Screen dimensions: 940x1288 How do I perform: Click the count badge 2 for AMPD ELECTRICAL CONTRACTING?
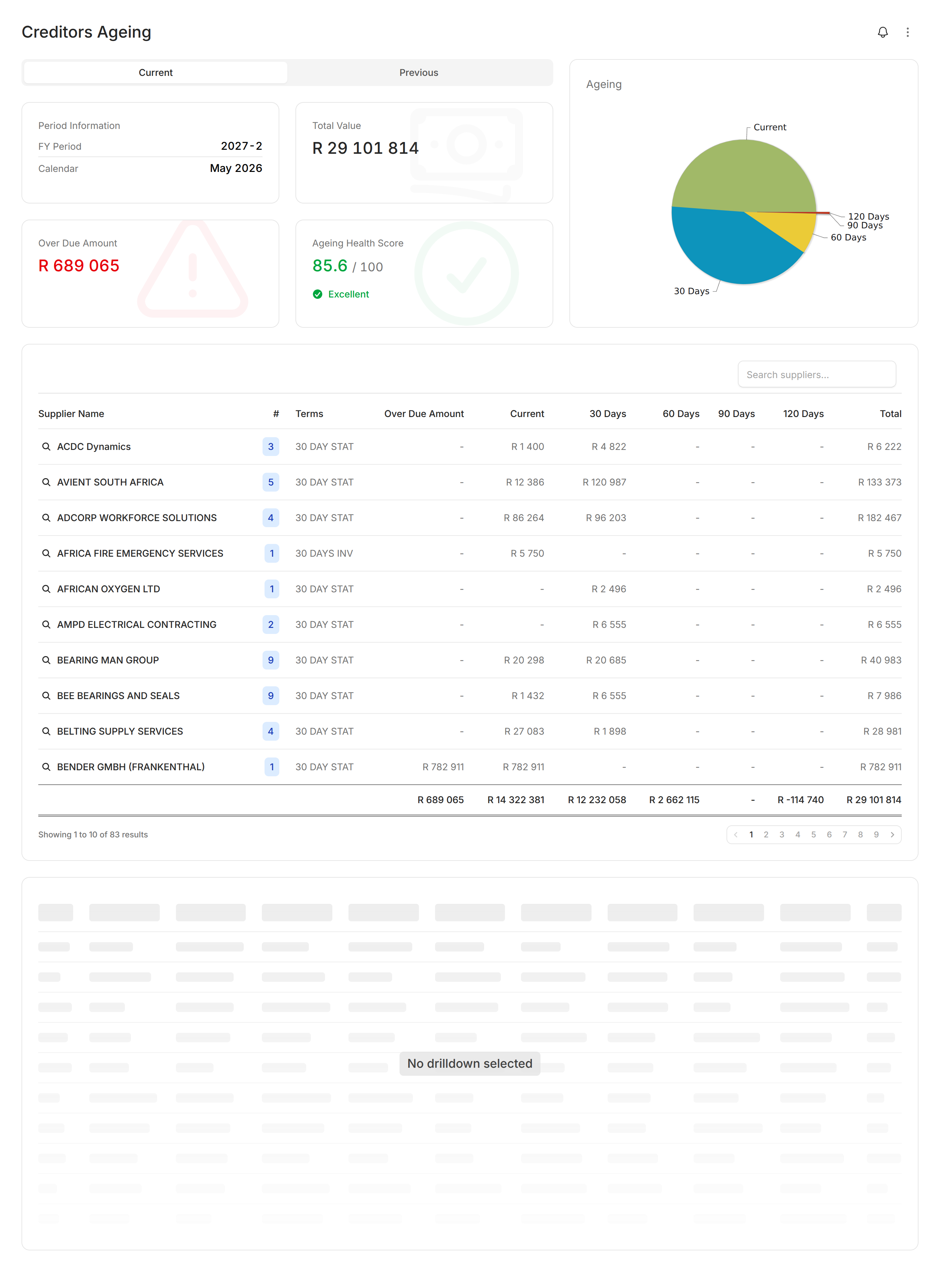[x=271, y=625]
